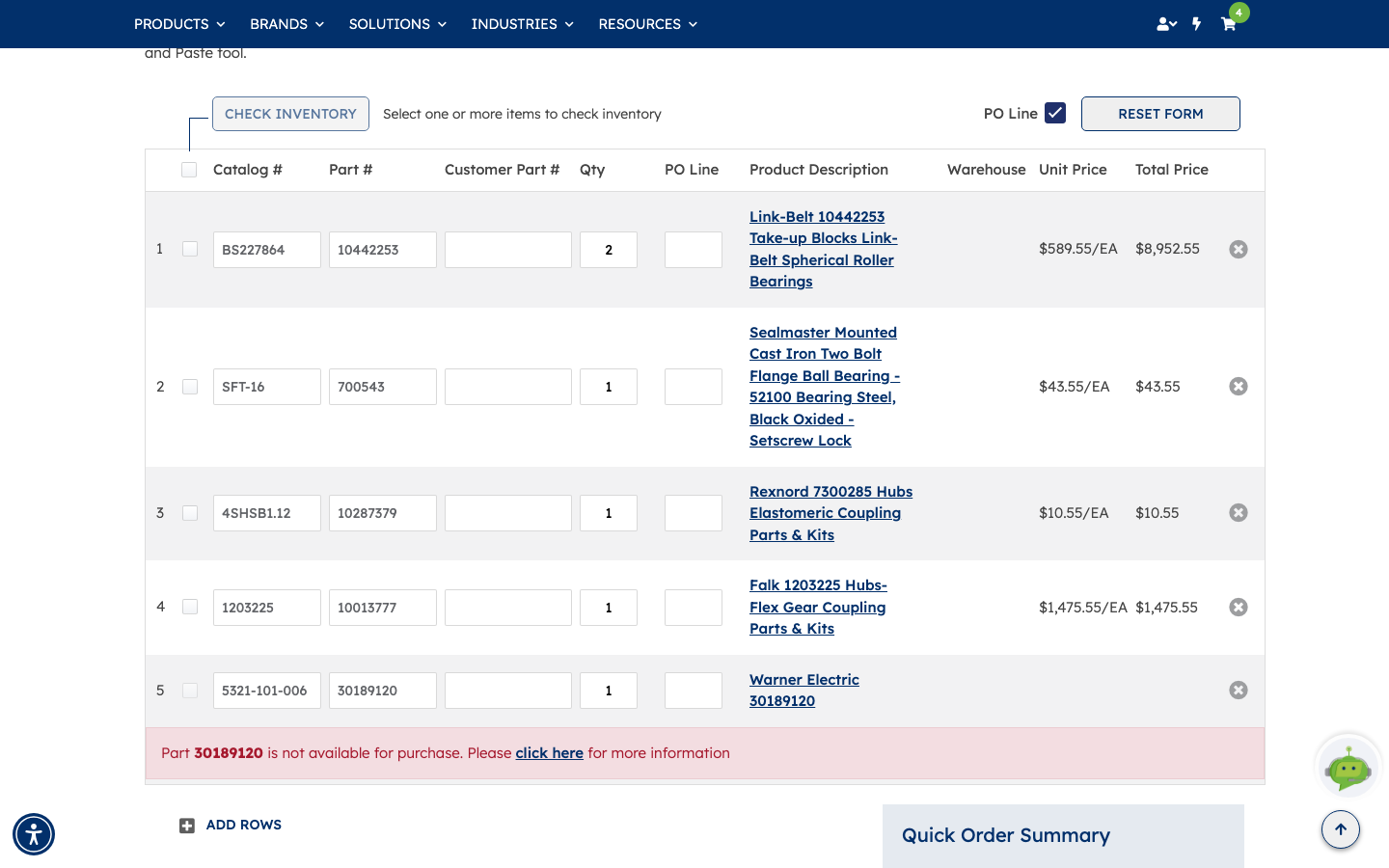Click the $8,952.55 total price
The height and width of the screenshot is (868, 1389).
pyautogui.click(x=1167, y=250)
